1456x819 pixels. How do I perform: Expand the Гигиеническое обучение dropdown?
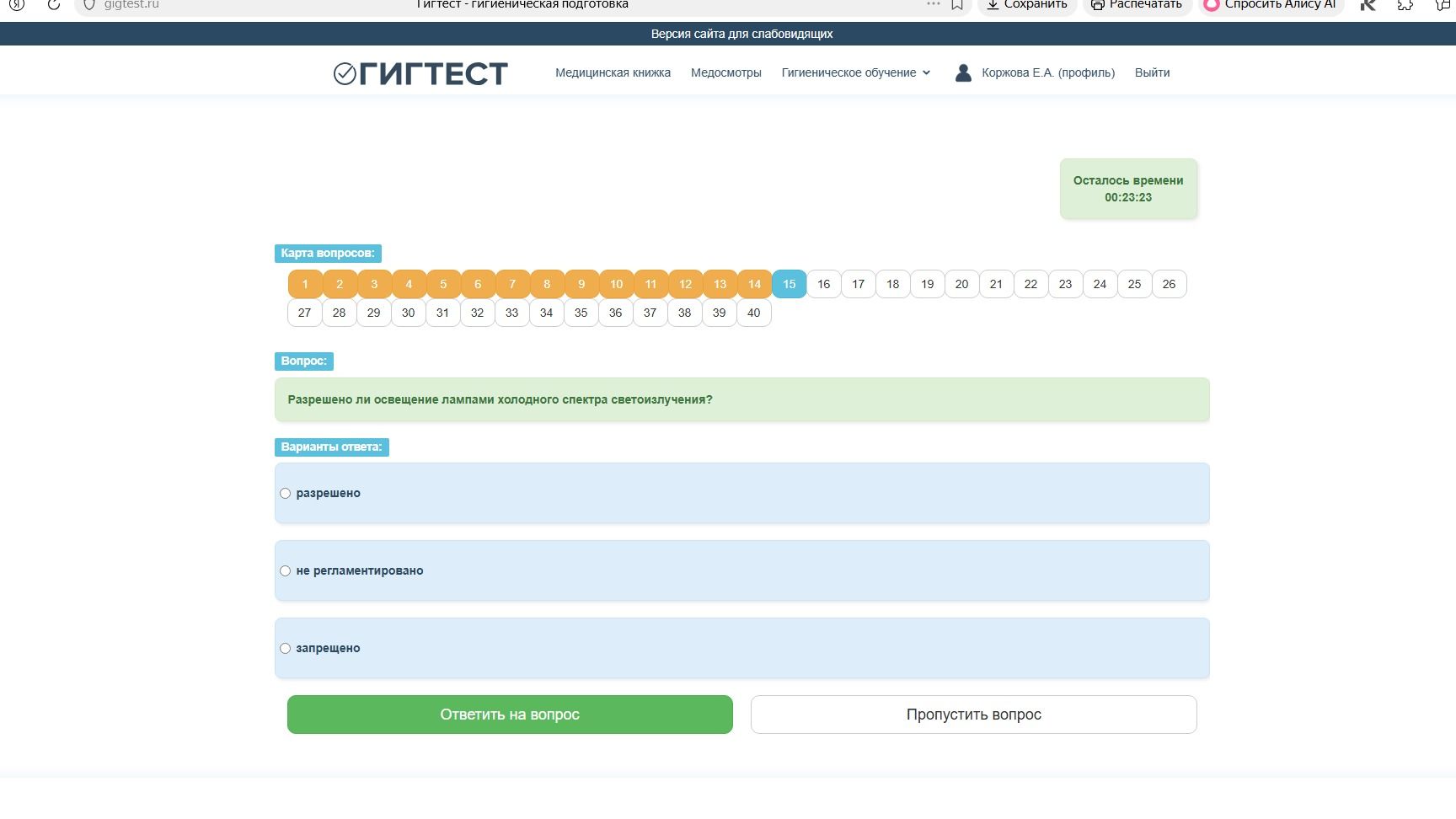point(856,73)
